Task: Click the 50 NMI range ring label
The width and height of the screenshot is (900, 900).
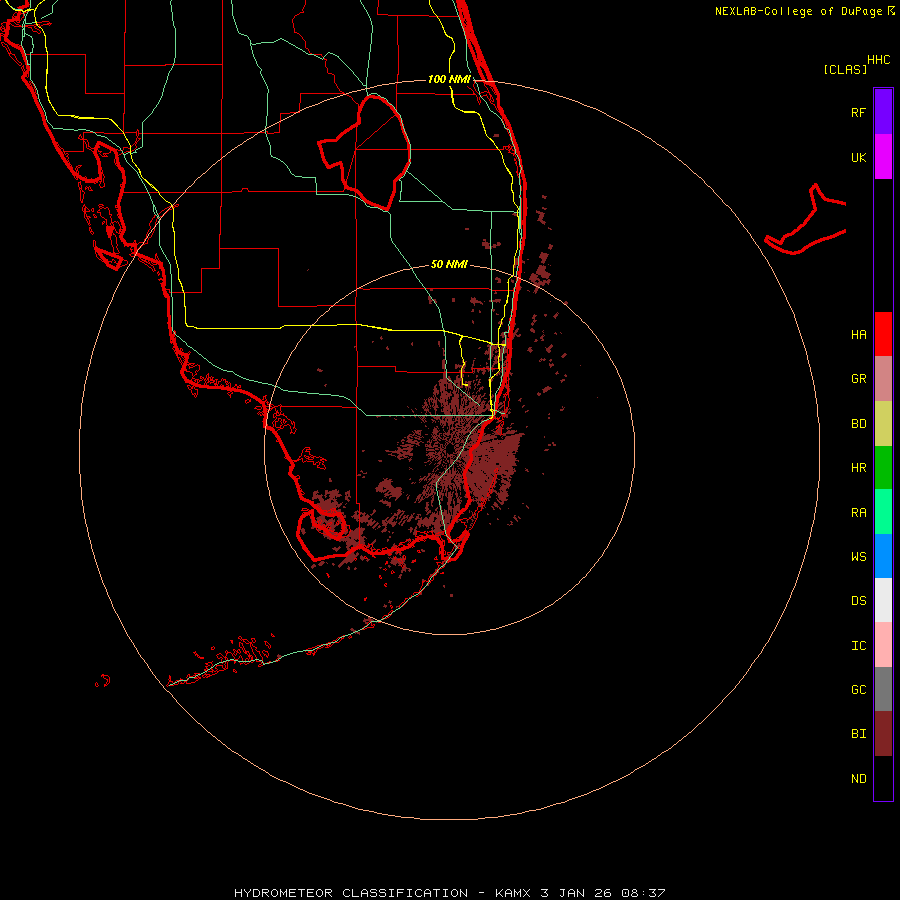Action: (449, 264)
